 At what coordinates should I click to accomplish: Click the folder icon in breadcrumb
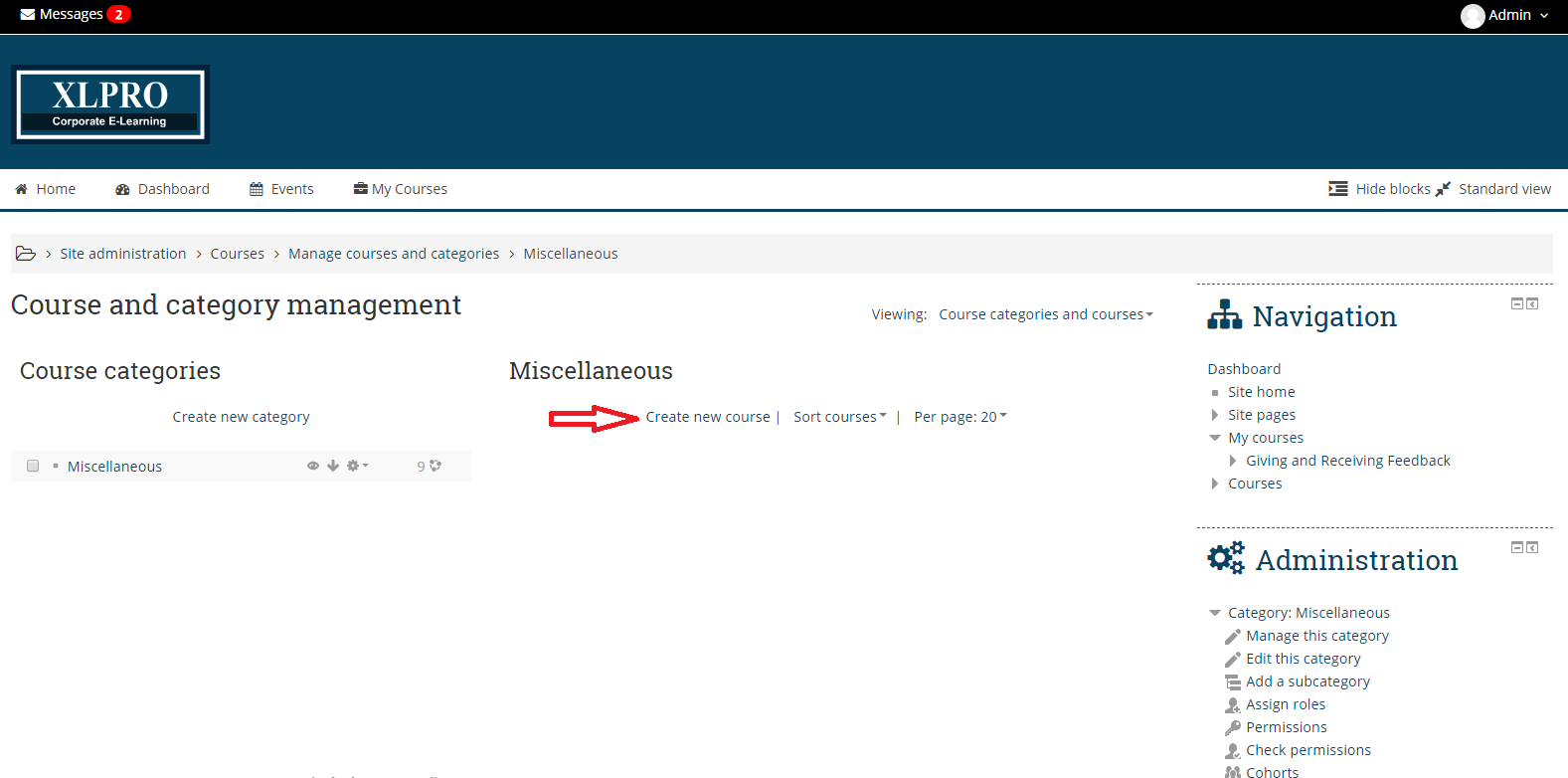click(x=26, y=254)
